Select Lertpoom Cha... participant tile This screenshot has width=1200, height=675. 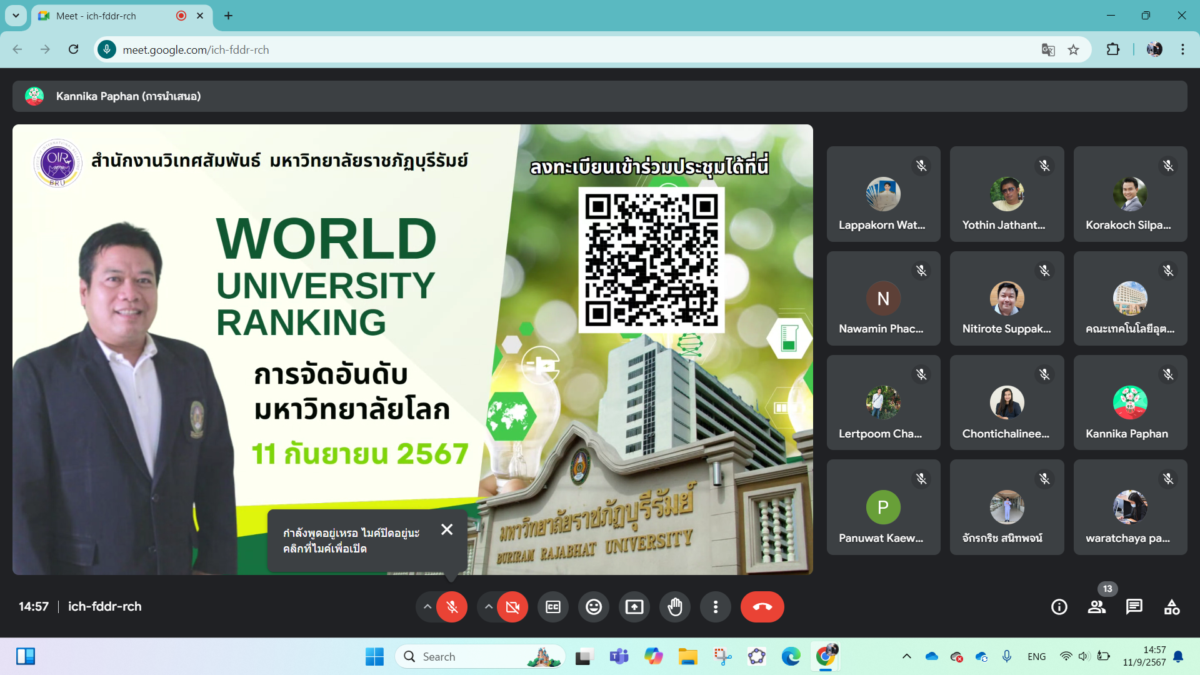[x=883, y=402]
